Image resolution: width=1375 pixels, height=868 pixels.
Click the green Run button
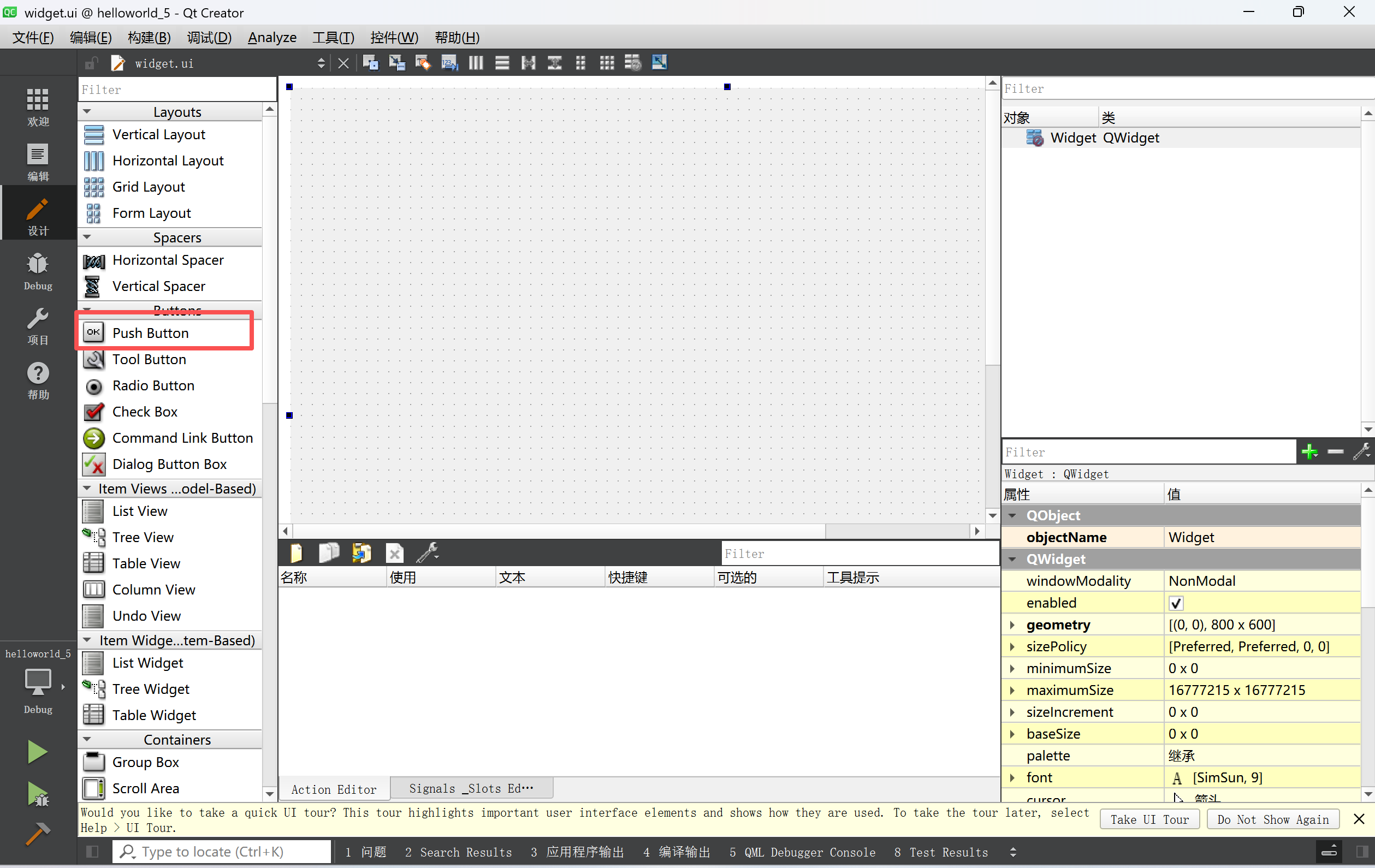(37, 752)
